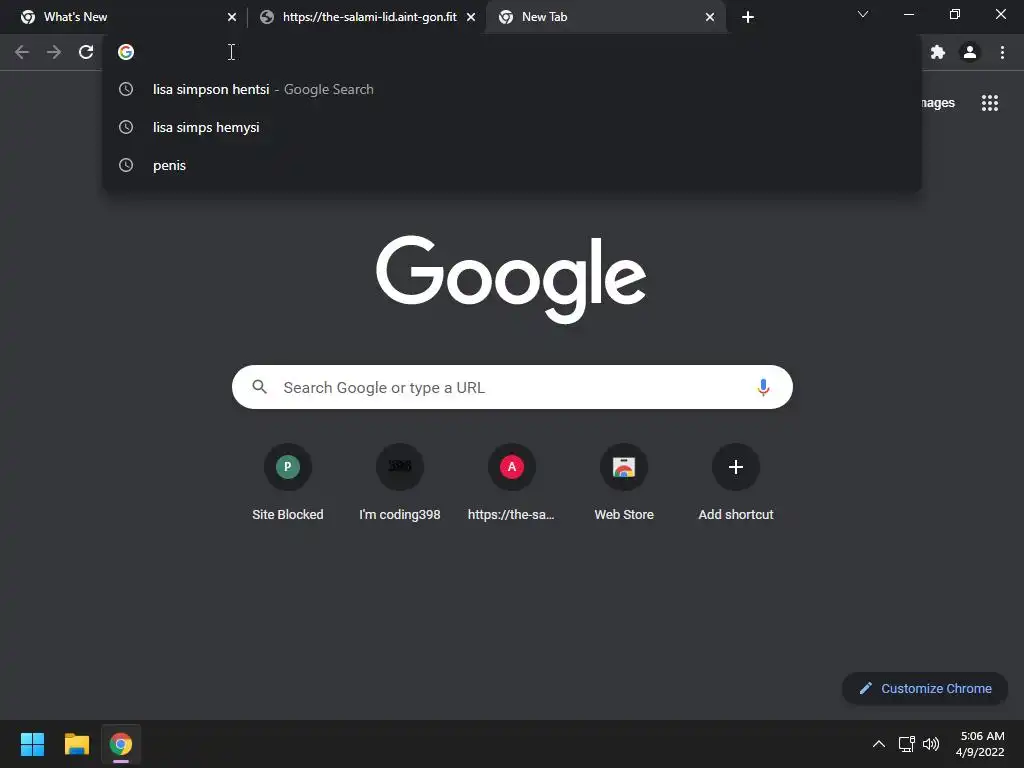Screen dimensions: 1024x768
Task: Open Chrome's three-dot menu
Action: click(1002, 52)
